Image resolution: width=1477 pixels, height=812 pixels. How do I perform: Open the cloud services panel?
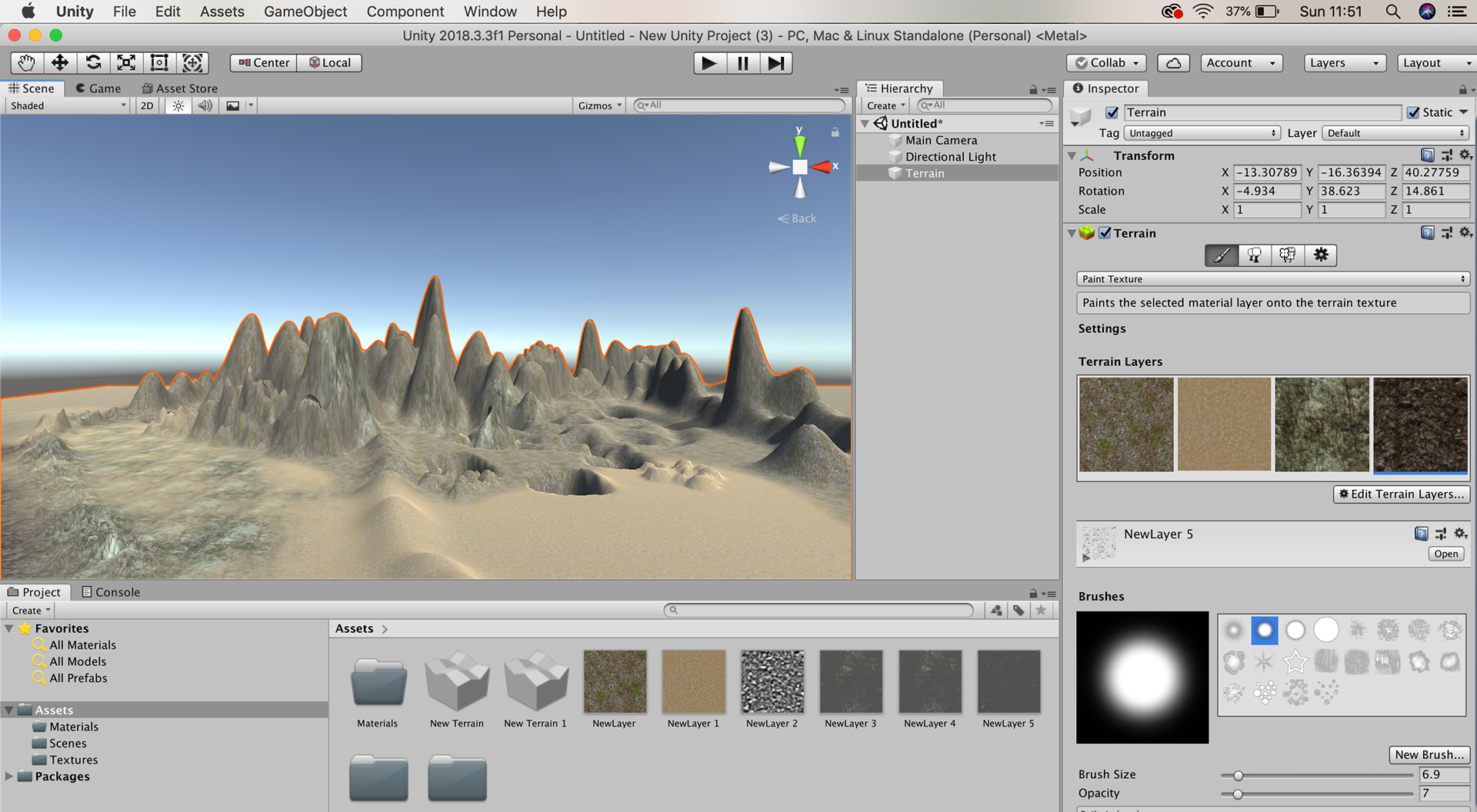[x=1174, y=63]
